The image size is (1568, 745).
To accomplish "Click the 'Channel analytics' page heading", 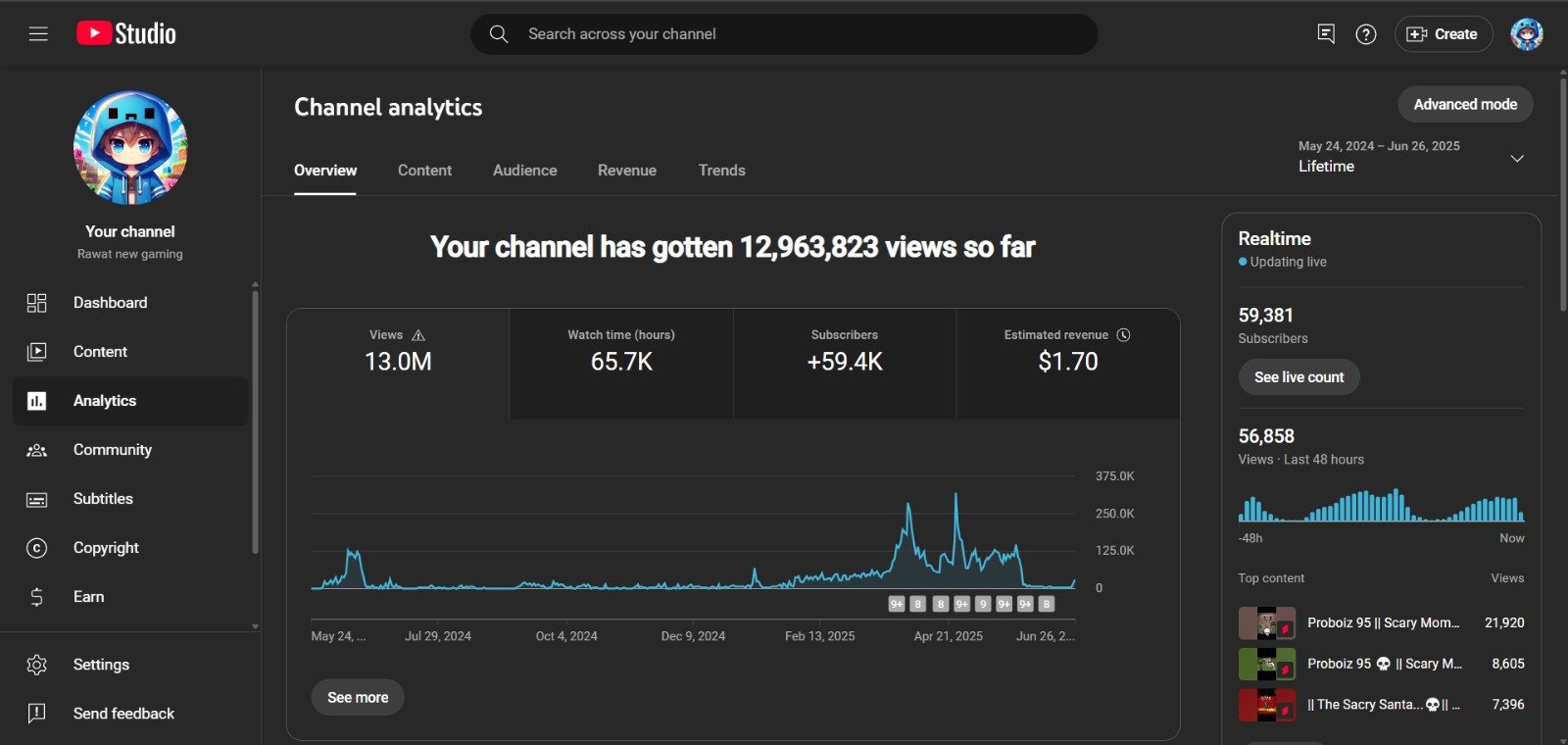I will point(388,107).
